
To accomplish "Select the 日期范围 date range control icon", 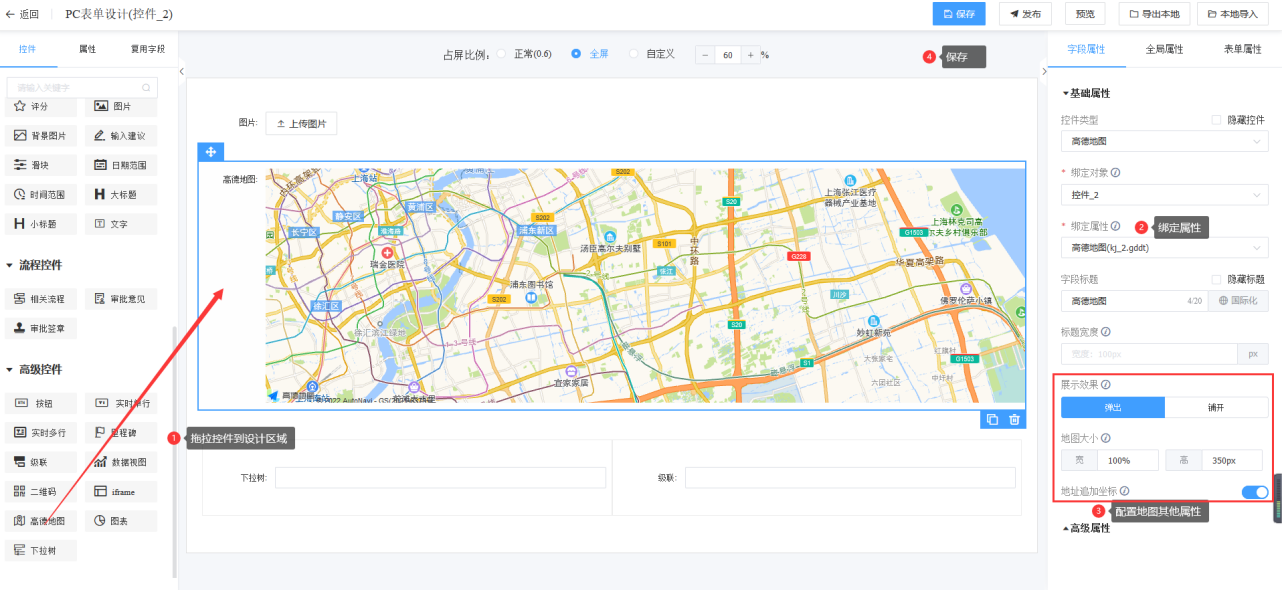I will point(101,165).
